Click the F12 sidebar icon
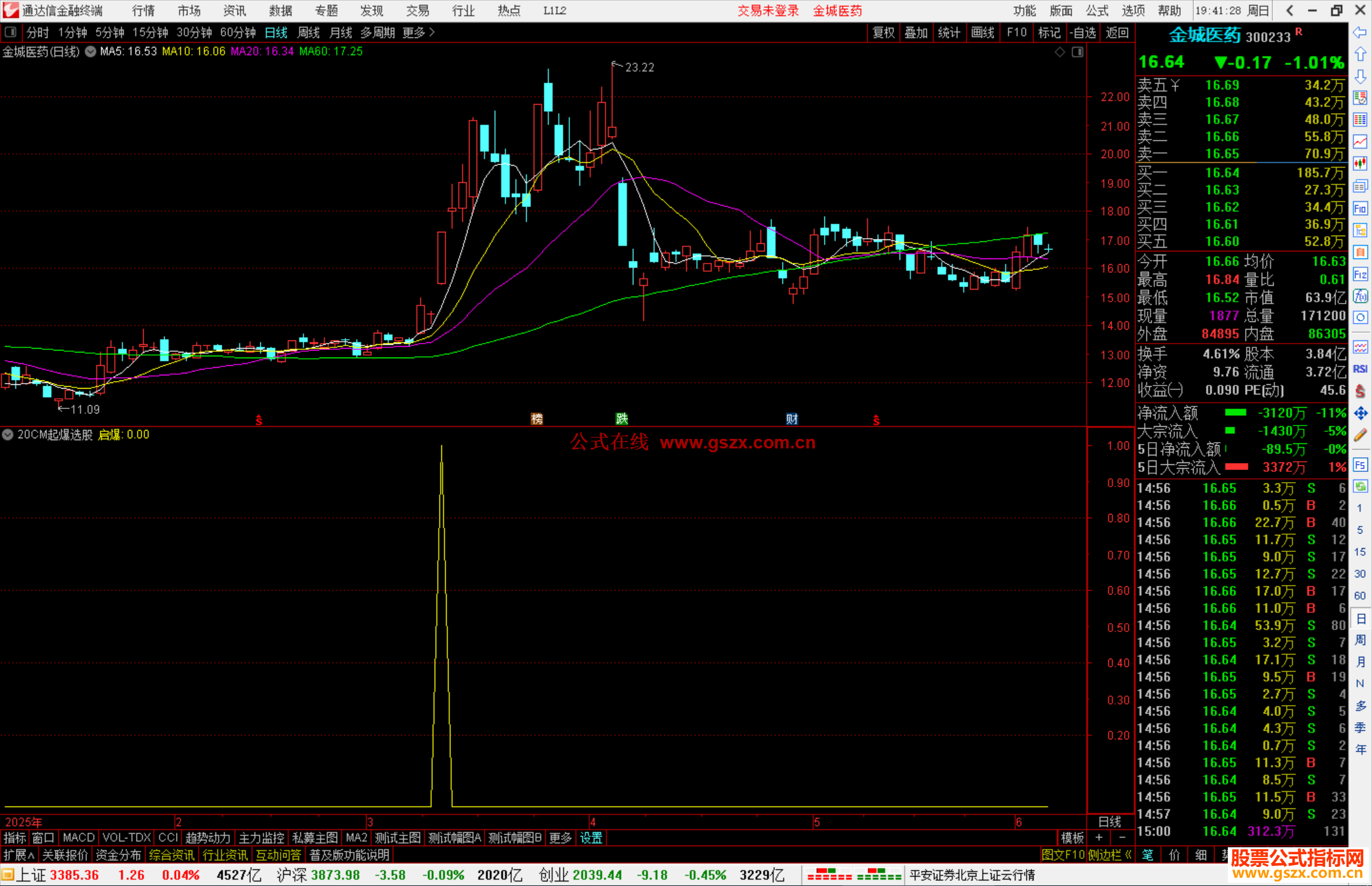Image resolution: width=1372 pixels, height=886 pixels. pos(1360,274)
